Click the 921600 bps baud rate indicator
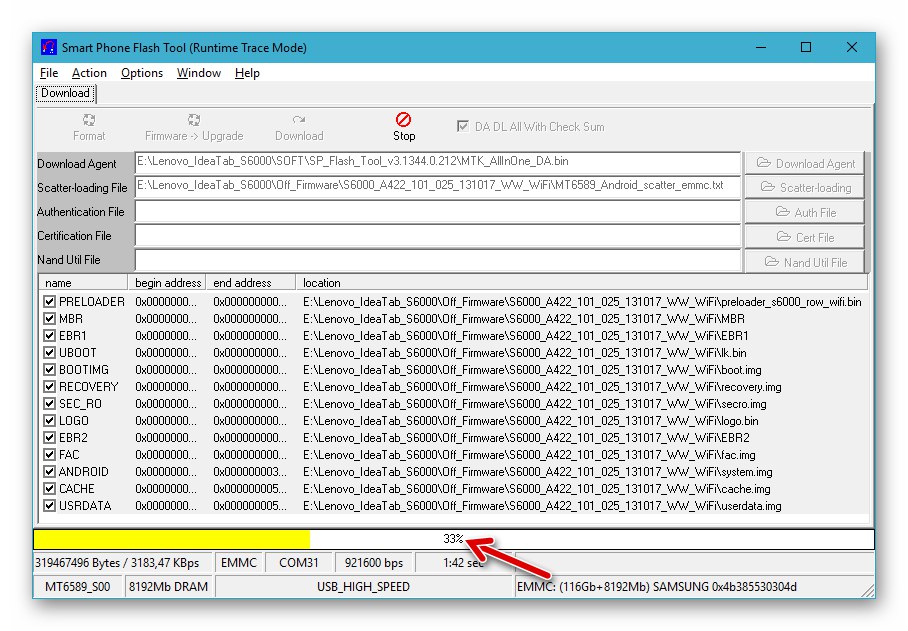The height and width of the screenshot is (631, 908). (374, 562)
